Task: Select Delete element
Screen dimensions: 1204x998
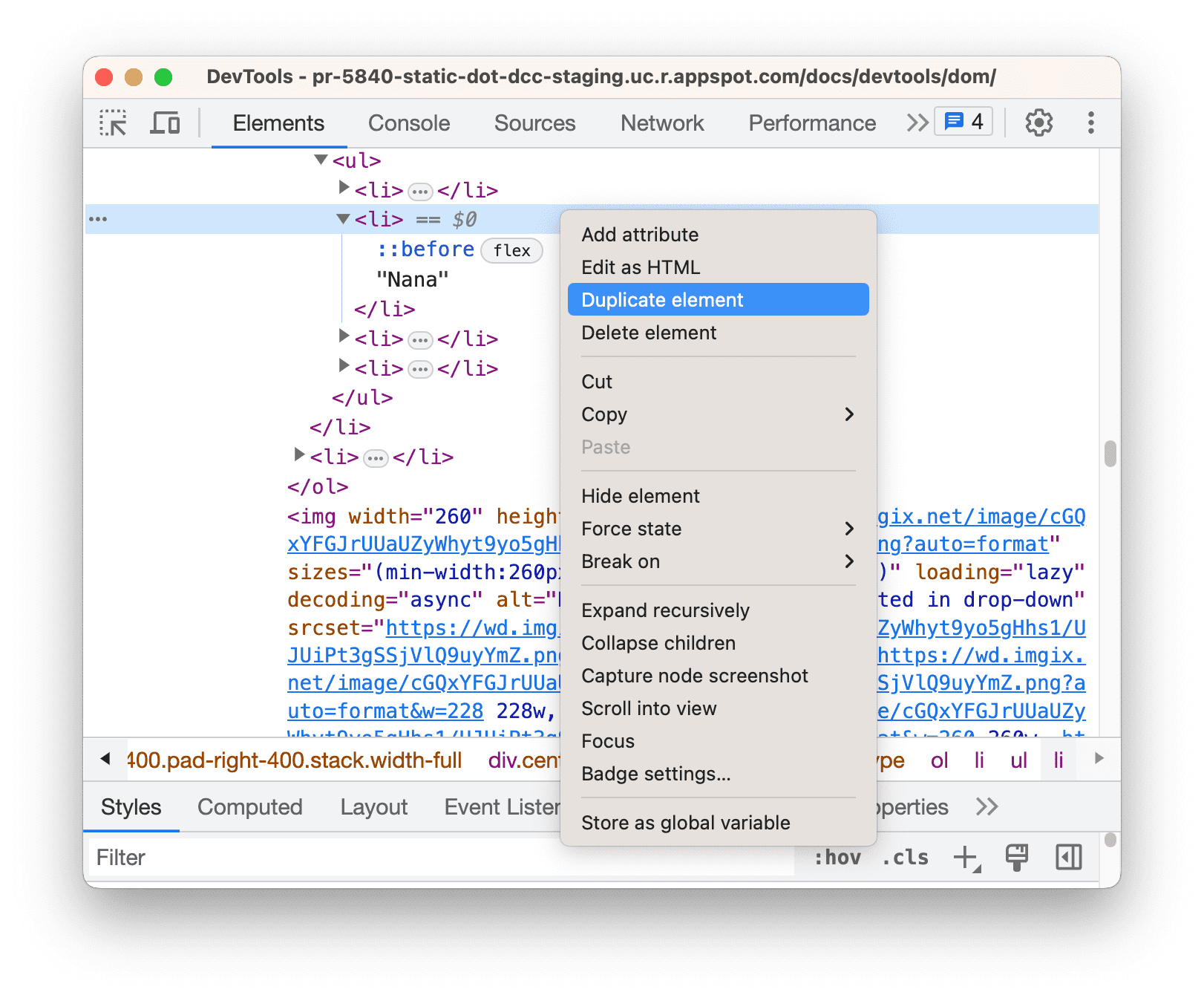Action: pyautogui.click(x=718, y=333)
